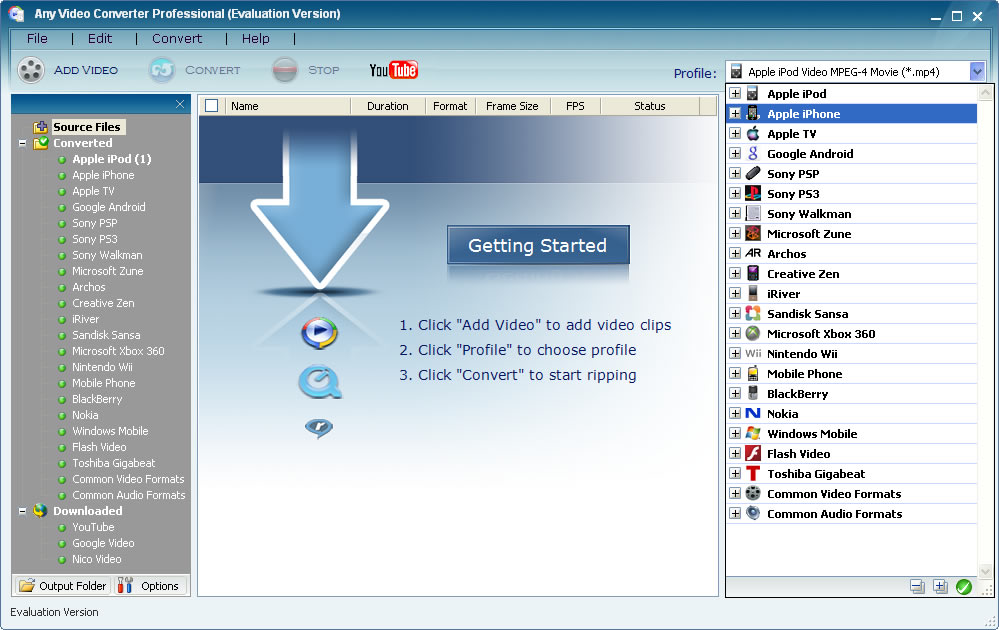The height and width of the screenshot is (630, 999).
Task: Click the expand-all icon in profile panel footer
Action: tap(940, 587)
